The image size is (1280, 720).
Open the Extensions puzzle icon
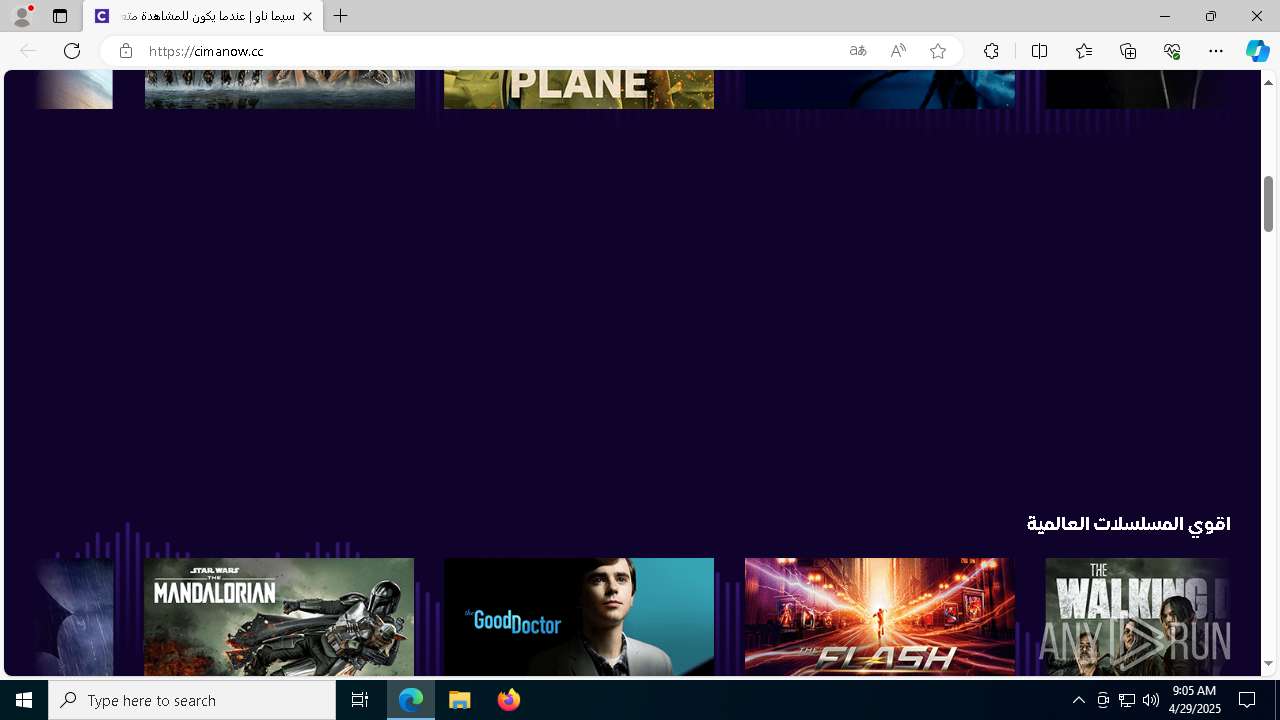pyautogui.click(x=991, y=51)
